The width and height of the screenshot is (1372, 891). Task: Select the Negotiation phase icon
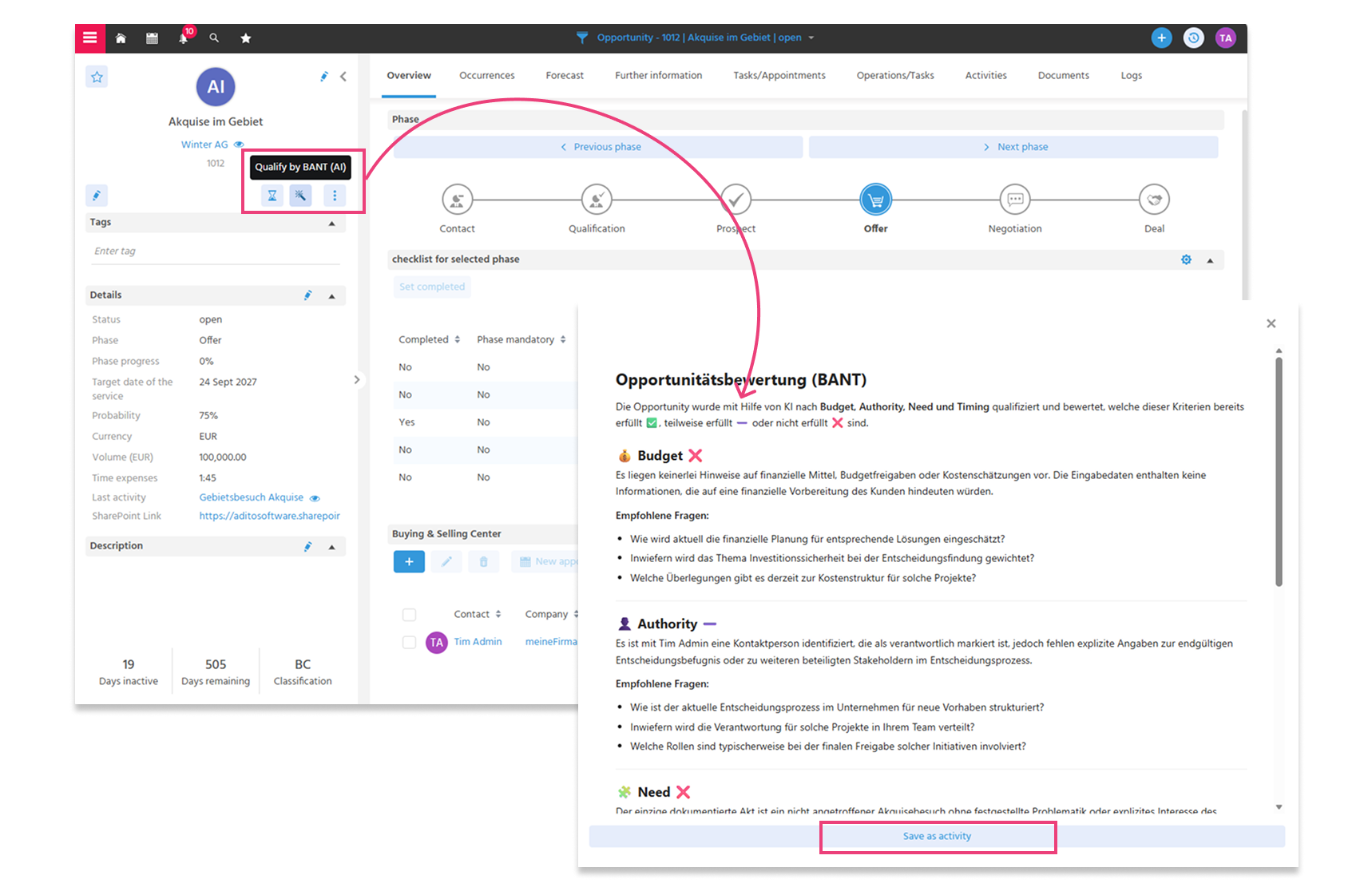click(x=1015, y=200)
